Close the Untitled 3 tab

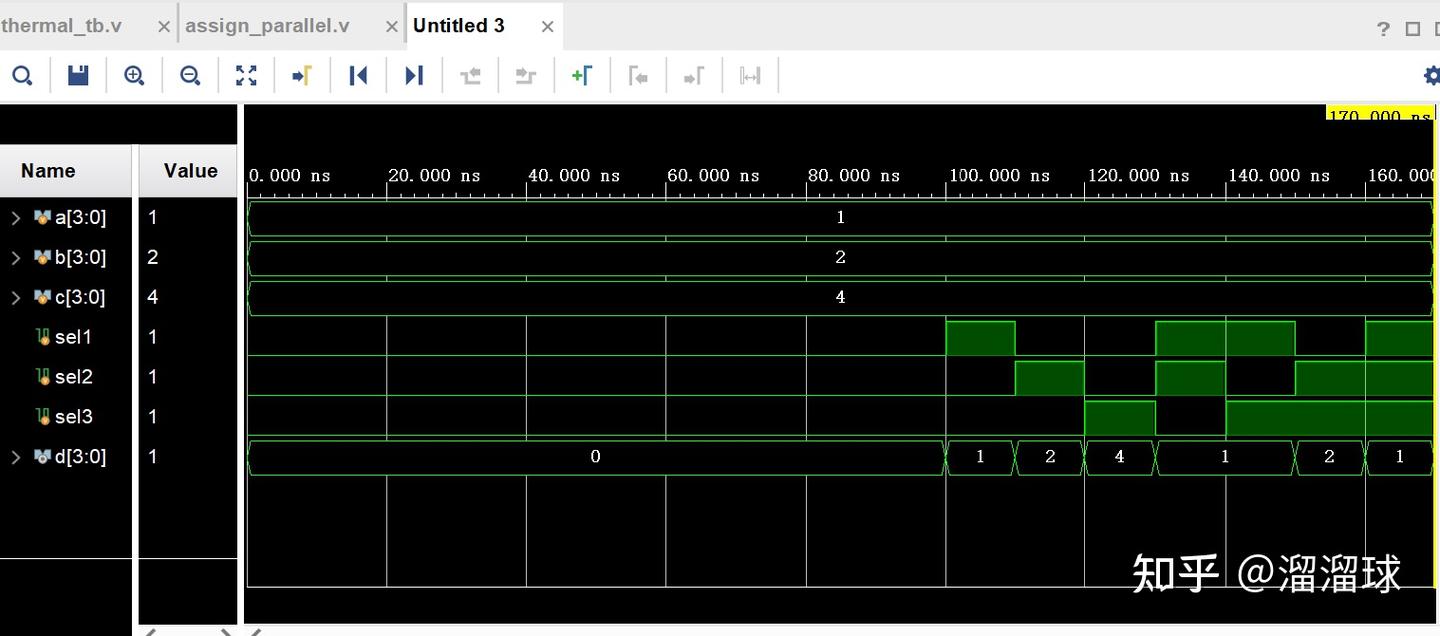click(x=547, y=26)
